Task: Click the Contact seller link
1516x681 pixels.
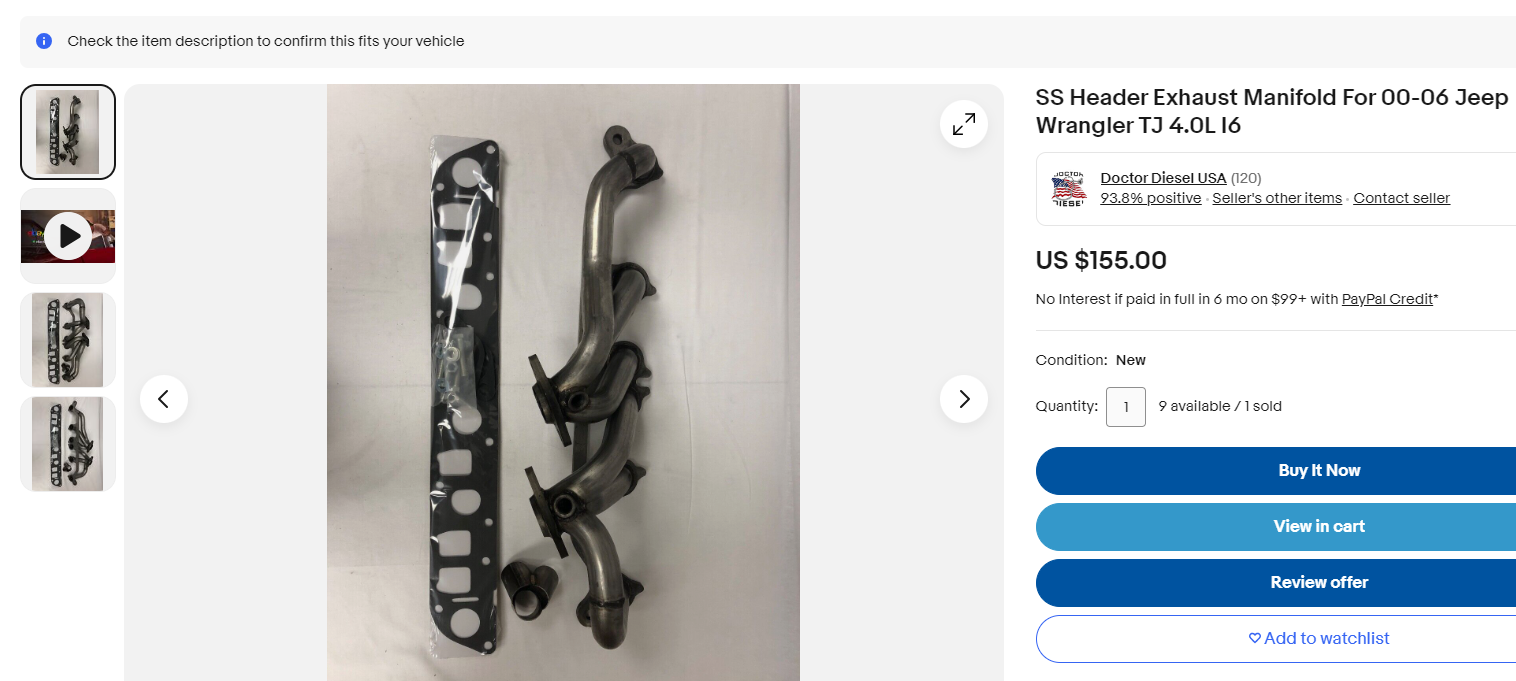Action: (x=1401, y=198)
